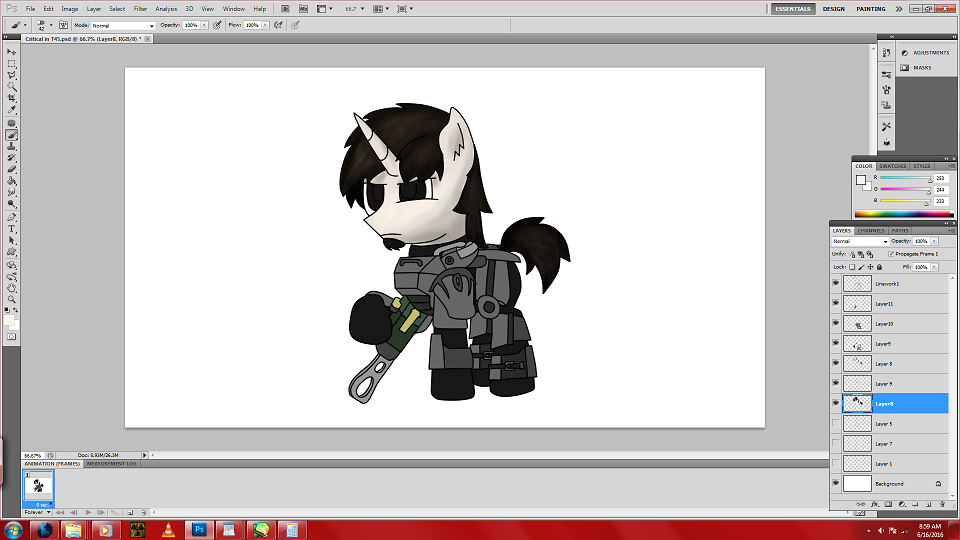Open Photoshop from Windows taskbar
This screenshot has width=960, height=540.
[x=198, y=530]
